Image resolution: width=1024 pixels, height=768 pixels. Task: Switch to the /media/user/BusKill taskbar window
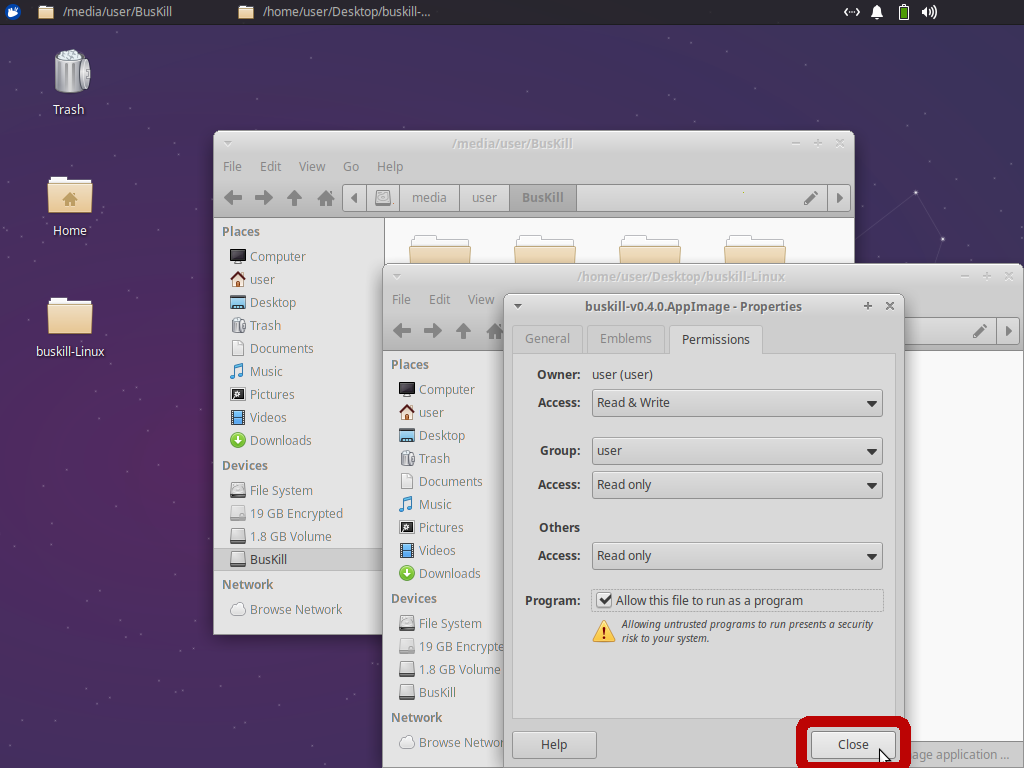[105, 12]
